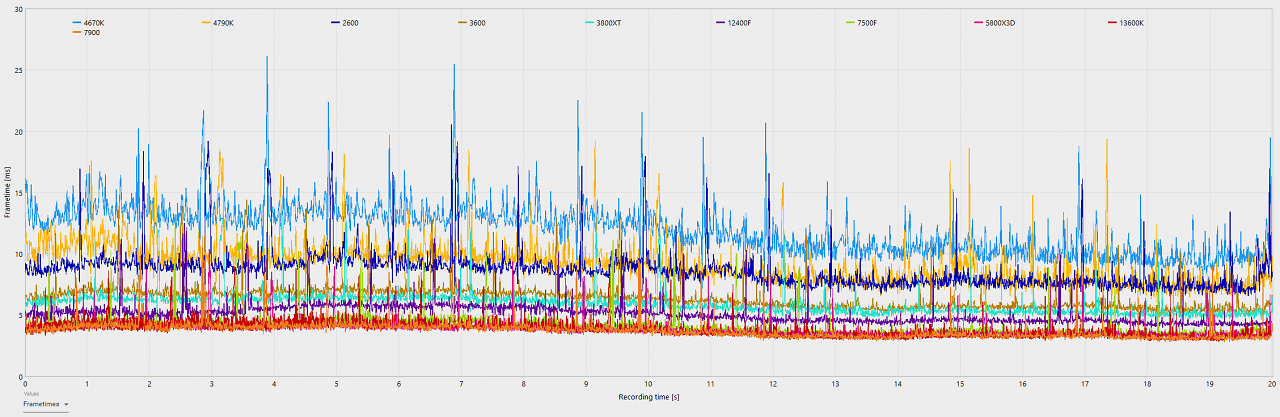
Task: Open the Frametimes values dropdown
Action: (46, 404)
